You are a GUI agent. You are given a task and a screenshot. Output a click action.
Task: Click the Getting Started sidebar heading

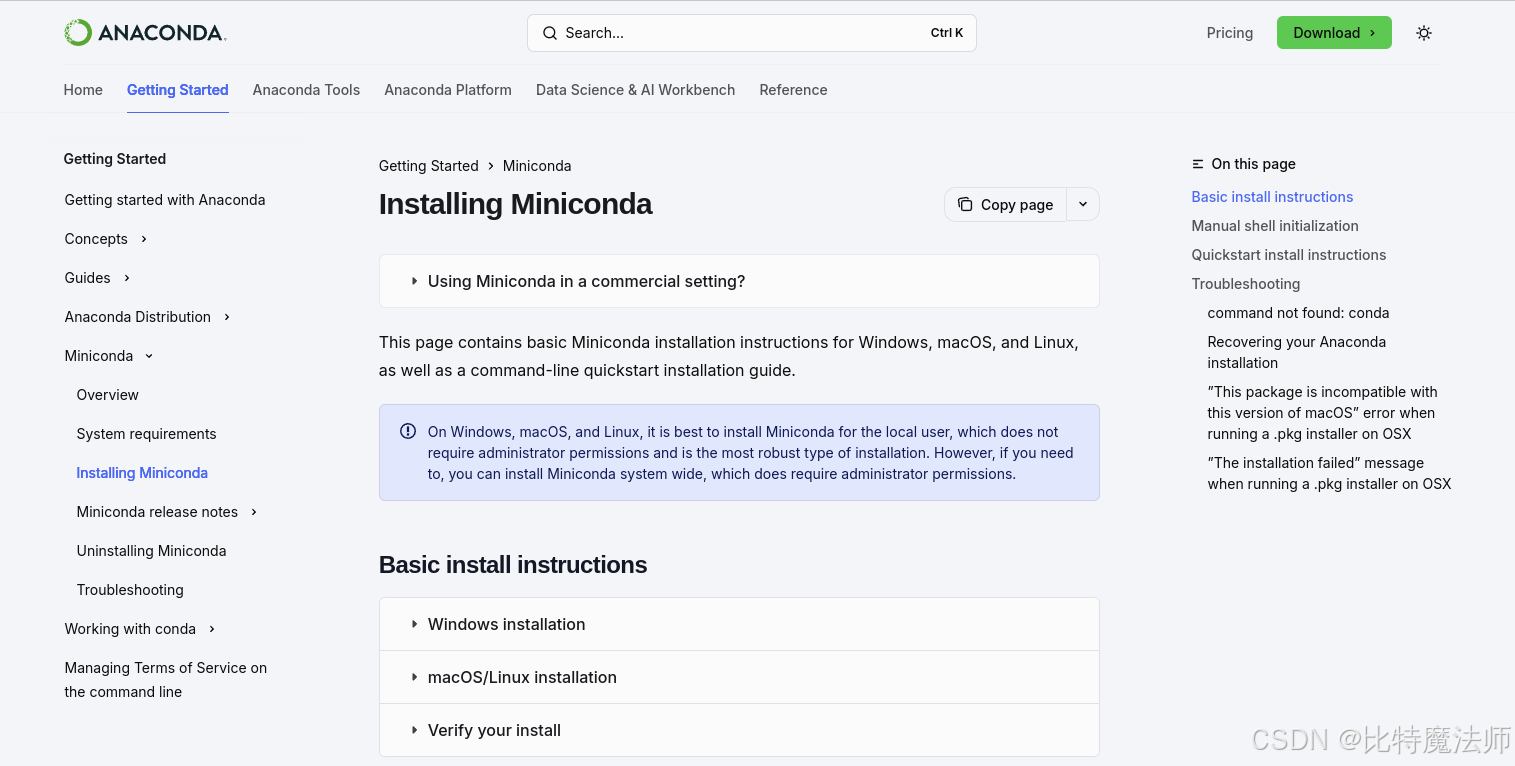[115, 159]
